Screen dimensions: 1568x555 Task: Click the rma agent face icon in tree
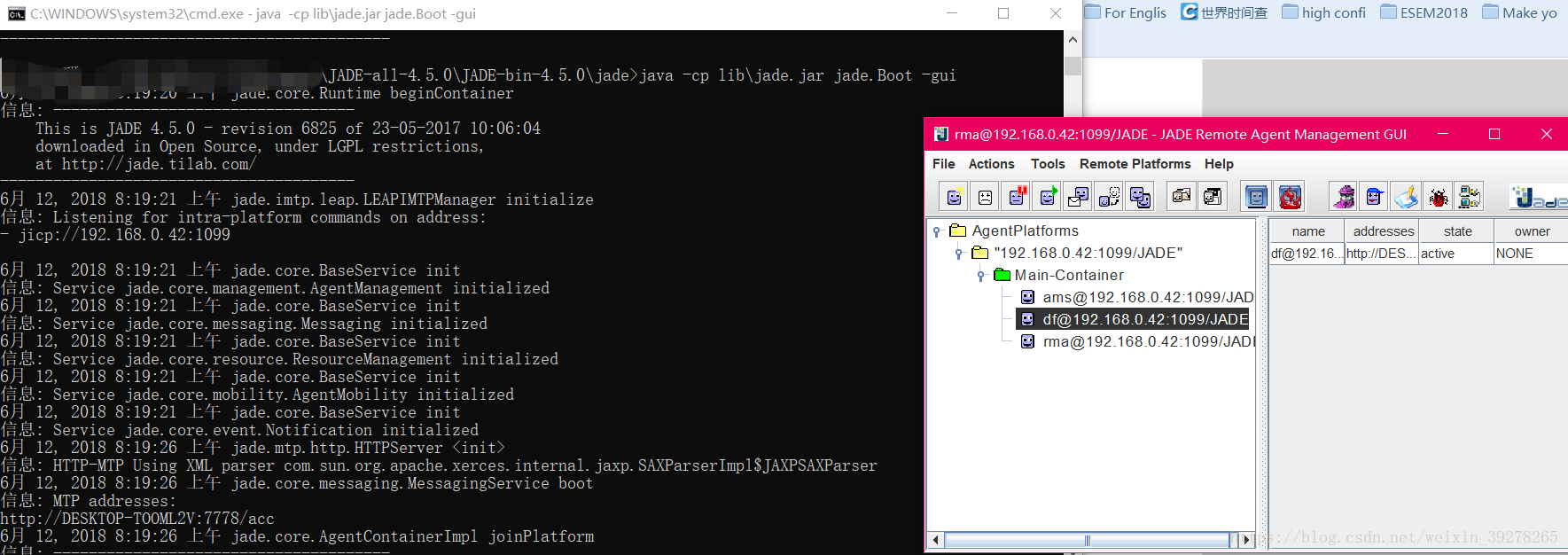coord(1027,341)
